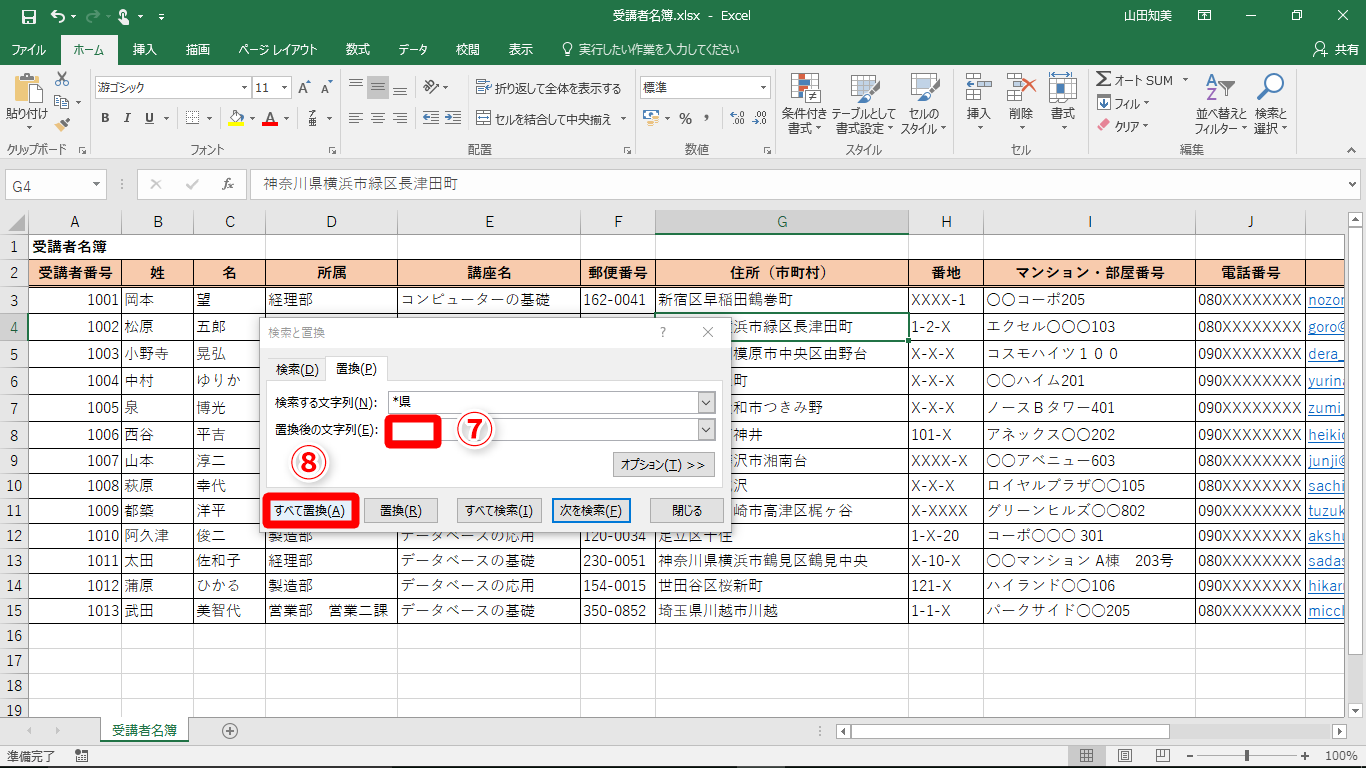Viewport: 1366px width, 768px height.
Task: Click the 置換後の文字列 input field
Action: pyautogui.click(x=544, y=429)
